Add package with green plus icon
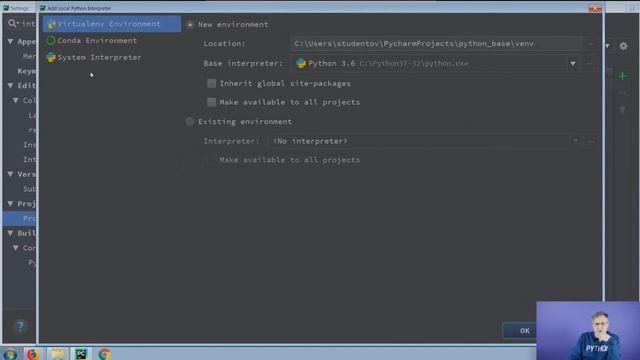The height and width of the screenshot is (360, 640). click(x=622, y=76)
